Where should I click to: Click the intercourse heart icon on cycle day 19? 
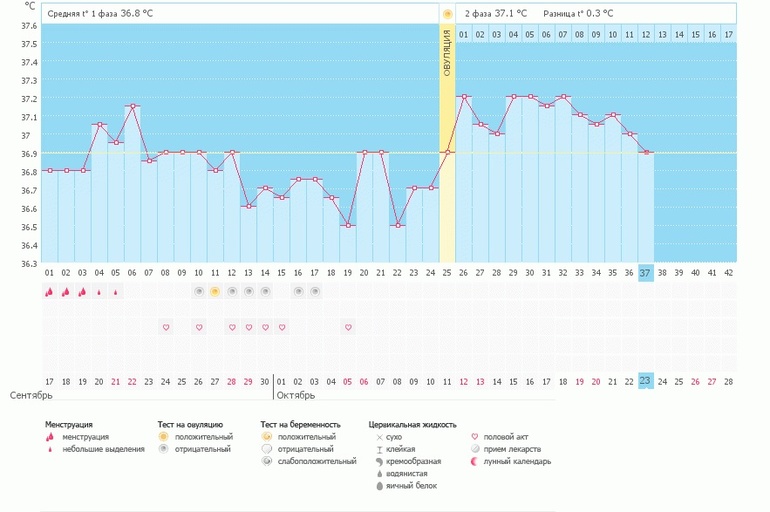348,327
